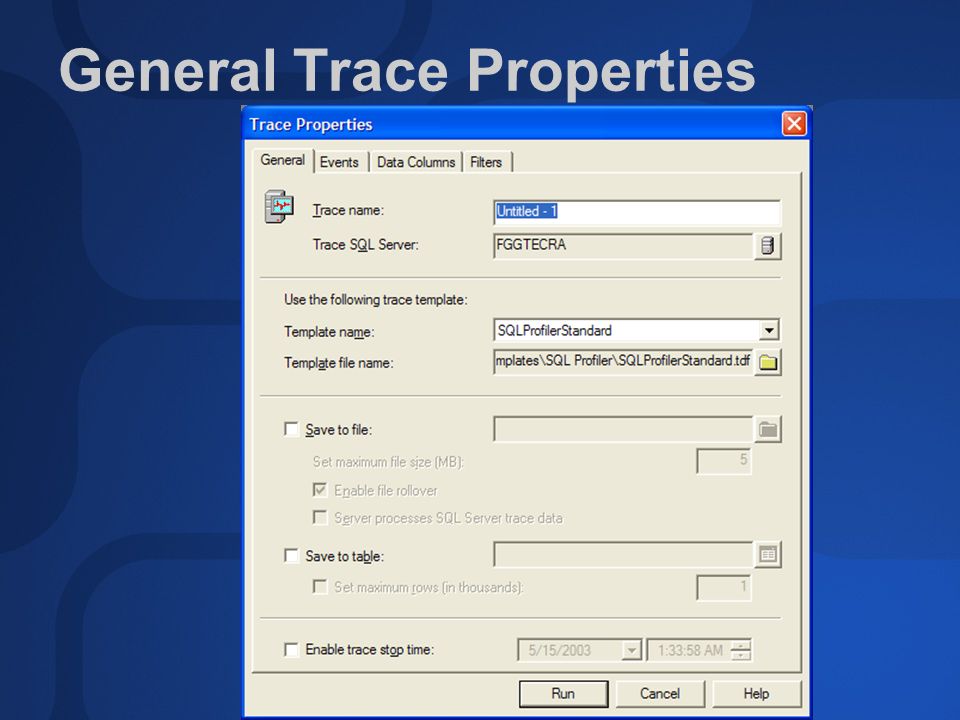Open the Data Columns tab
Image resolution: width=960 pixels, height=720 pixels.
coord(416,162)
